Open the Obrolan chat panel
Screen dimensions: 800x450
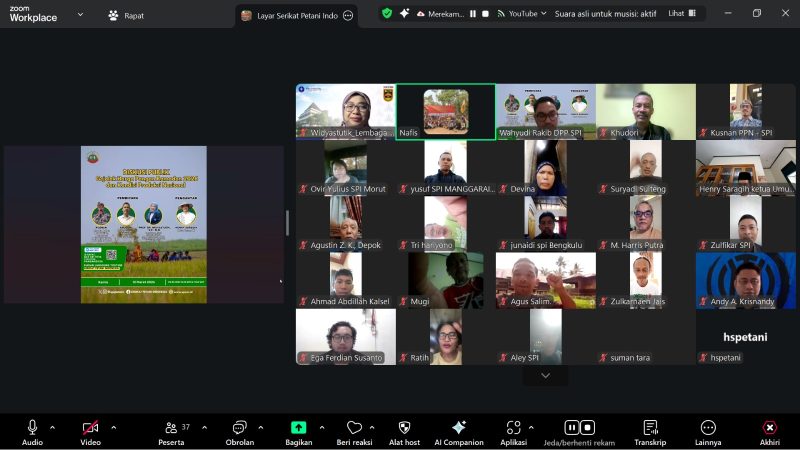click(x=239, y=428)
